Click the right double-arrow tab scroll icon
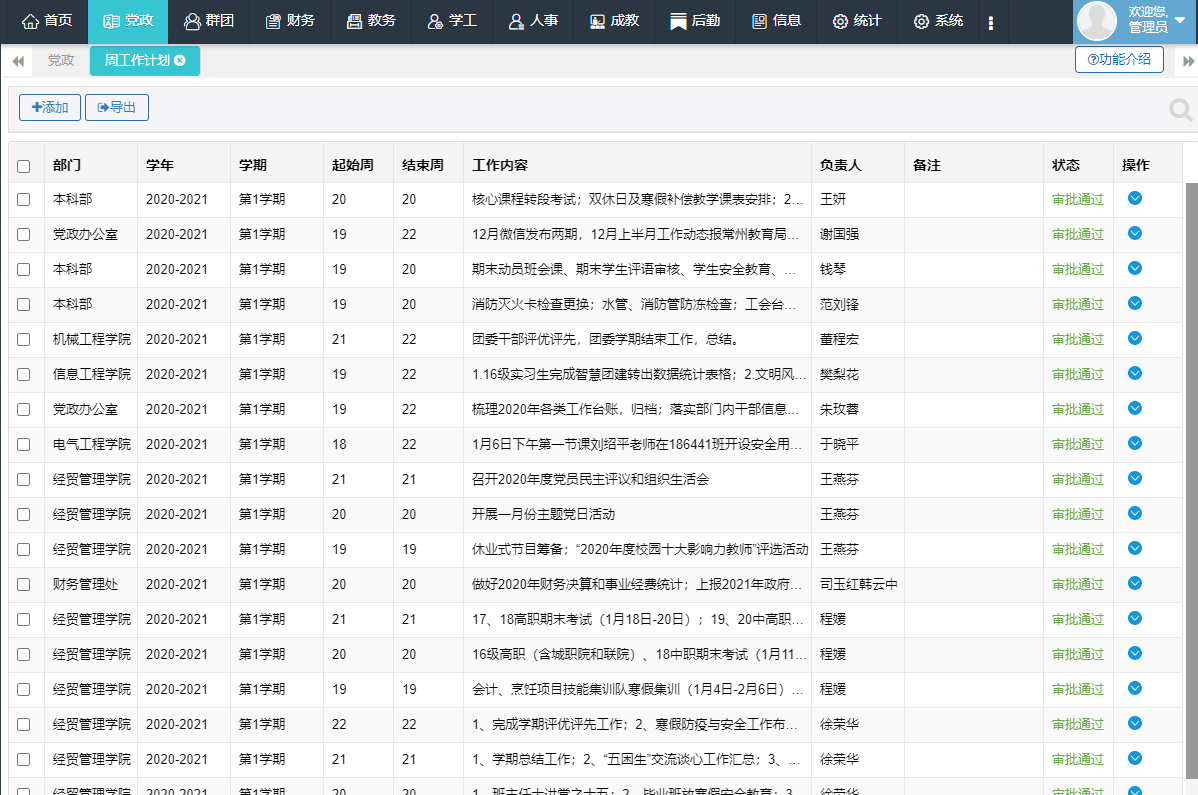1198x795 pixels. pyautogui.click(x=1188, y=61)
